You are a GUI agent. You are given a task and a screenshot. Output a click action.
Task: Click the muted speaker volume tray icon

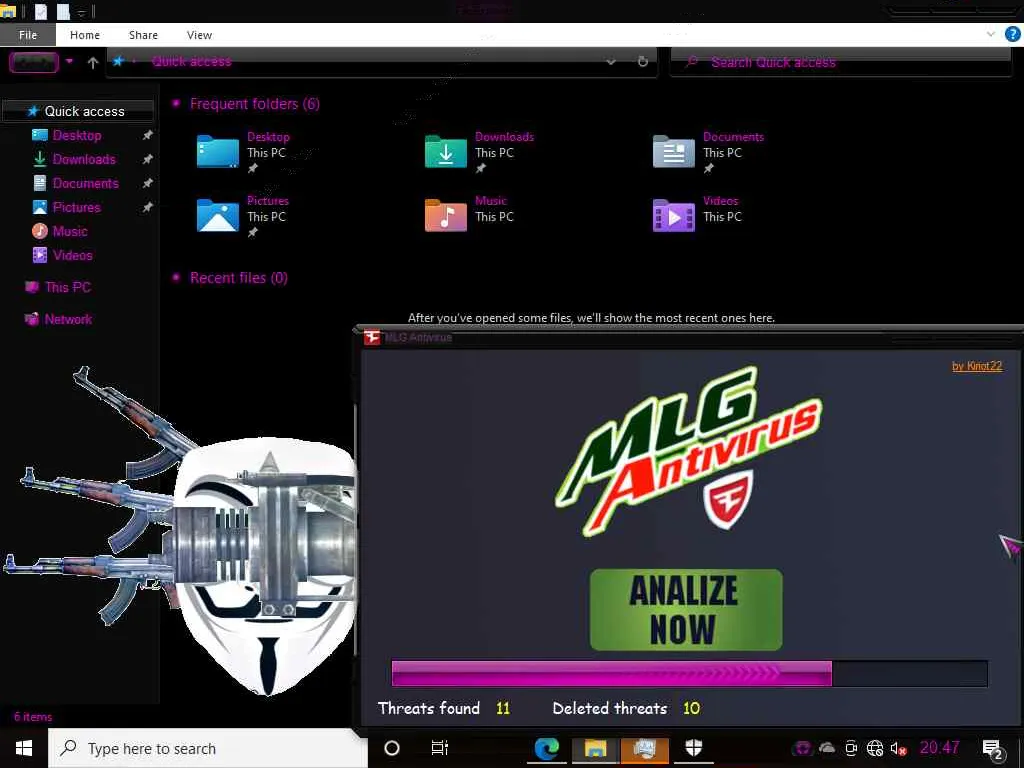(x=899, y=748)
